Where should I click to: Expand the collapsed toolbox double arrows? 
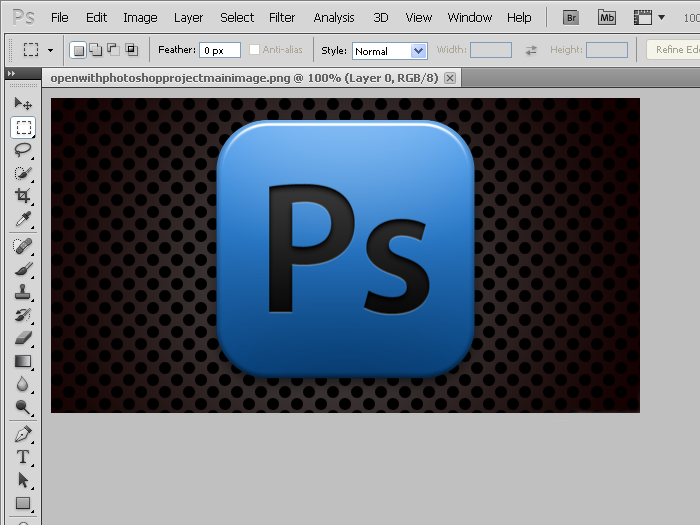pyautogui.click(x=12, y=74)
